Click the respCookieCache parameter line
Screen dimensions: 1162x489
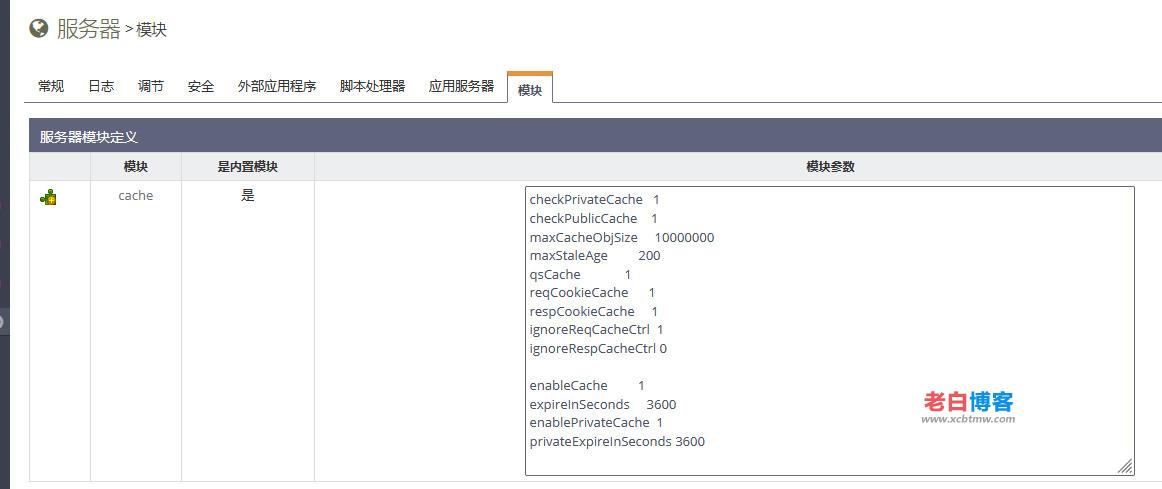click(594, 311)
